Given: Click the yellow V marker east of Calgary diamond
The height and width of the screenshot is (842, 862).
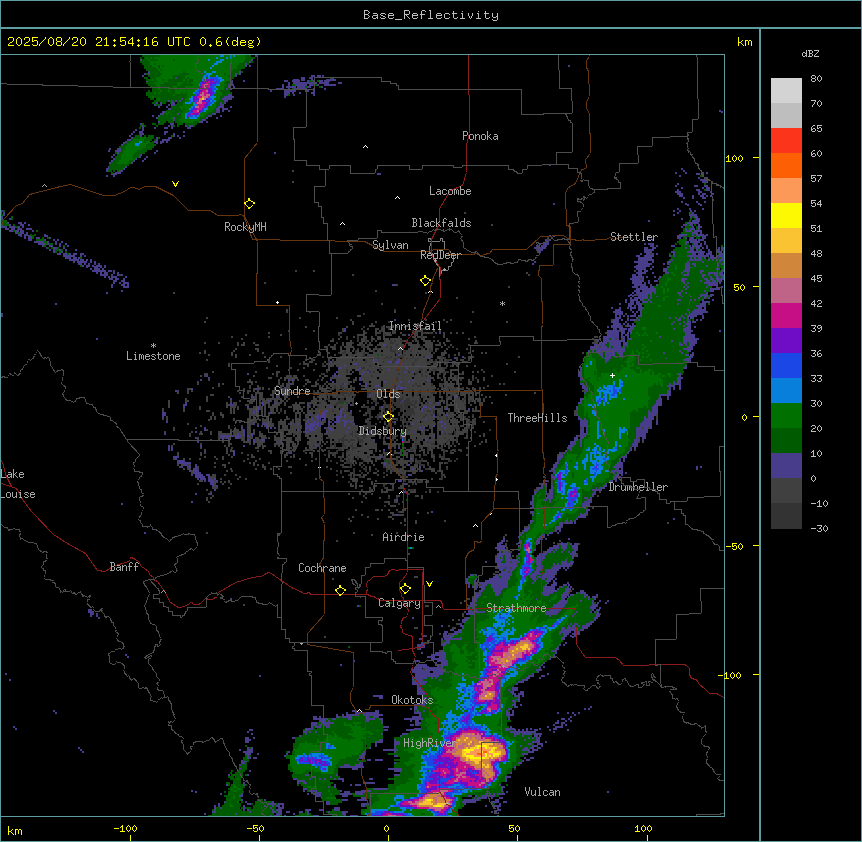Looking at the screenshot, I should tap(429, 584).
